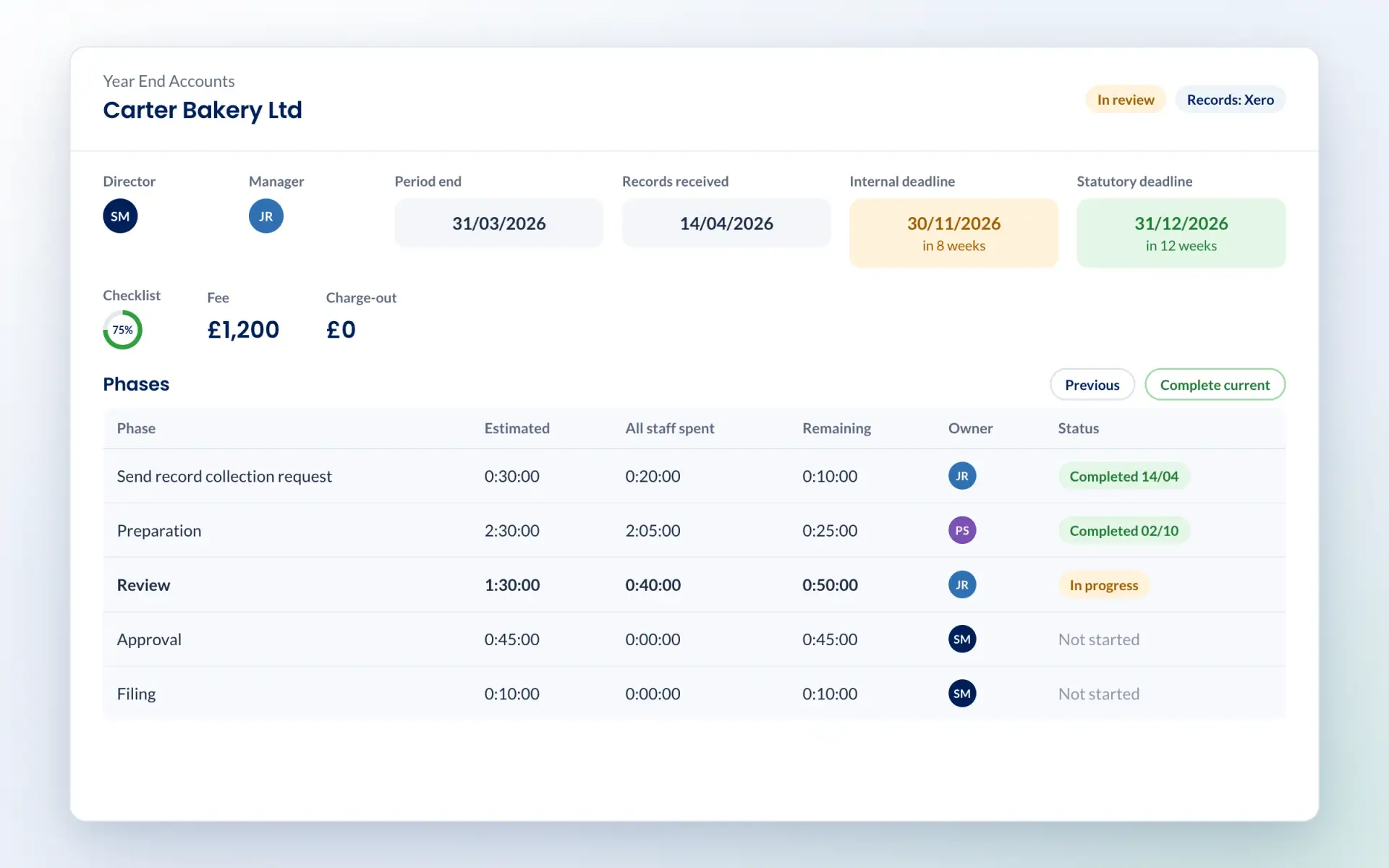This screenshot has width=1389, height=868.
Task: Click the Completed 02/10 status badge
Action: pyautogui.click(x=1124, y=531)
